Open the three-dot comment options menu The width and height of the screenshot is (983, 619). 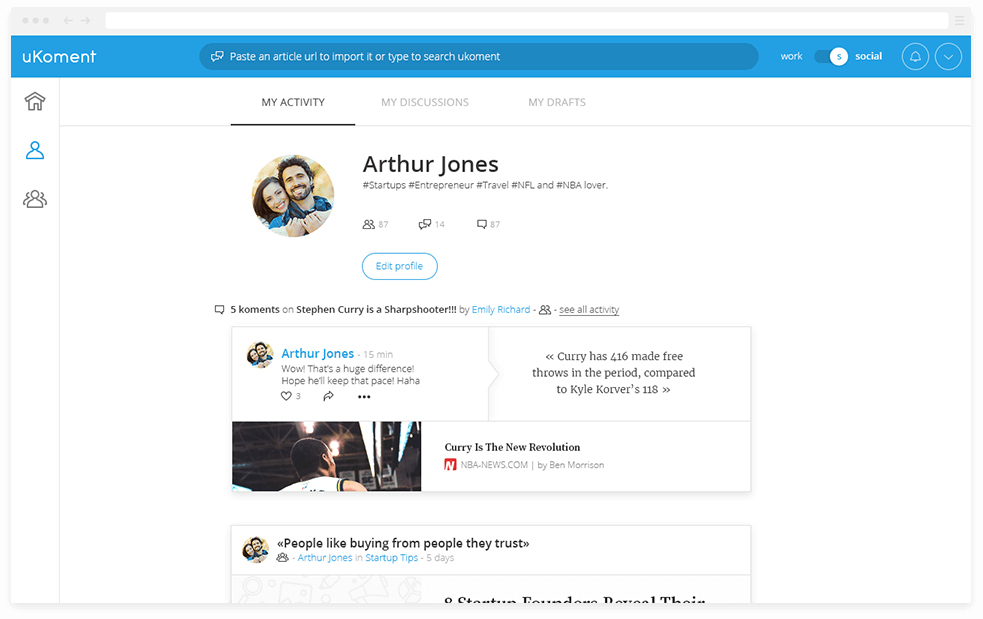364,397
